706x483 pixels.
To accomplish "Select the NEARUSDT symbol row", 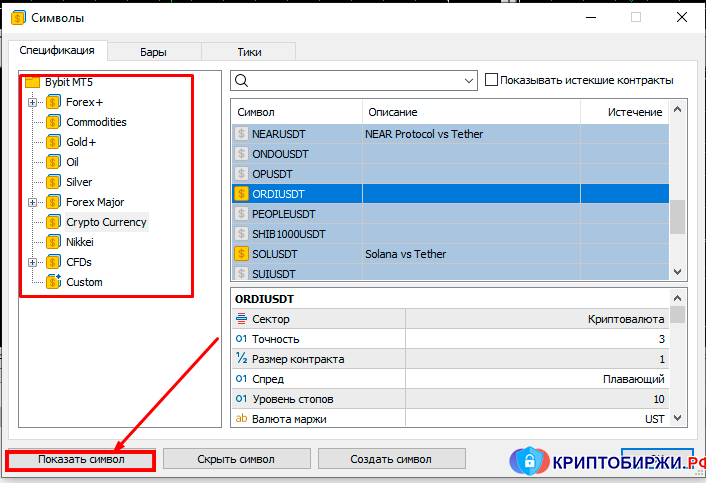I will [451, 134].
